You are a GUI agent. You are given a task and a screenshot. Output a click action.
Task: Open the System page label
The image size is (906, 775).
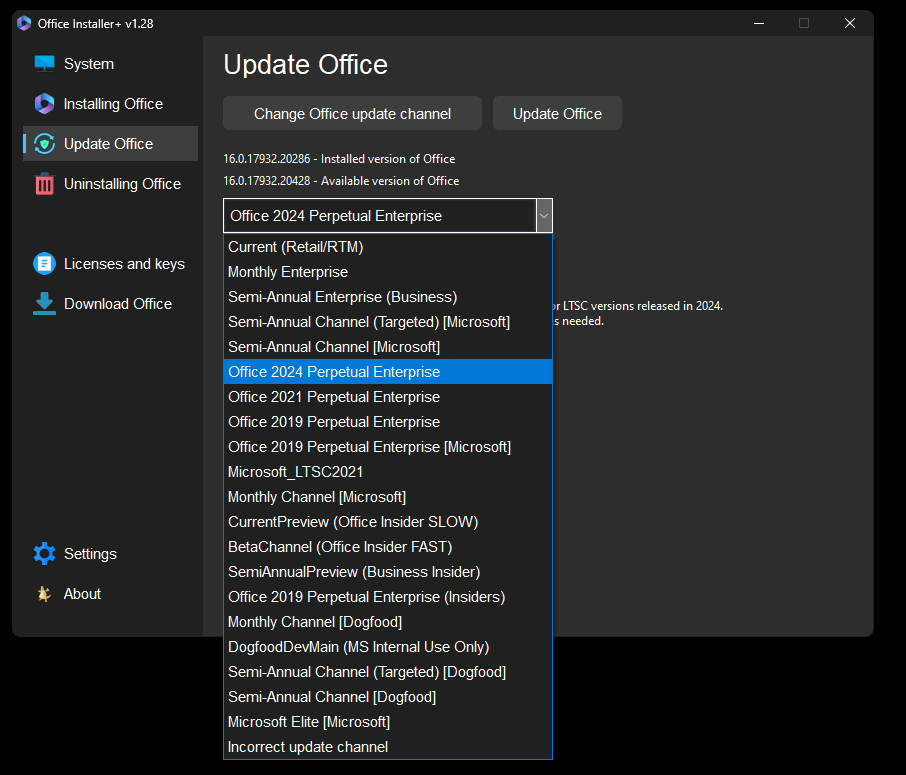tap(88, 64)
